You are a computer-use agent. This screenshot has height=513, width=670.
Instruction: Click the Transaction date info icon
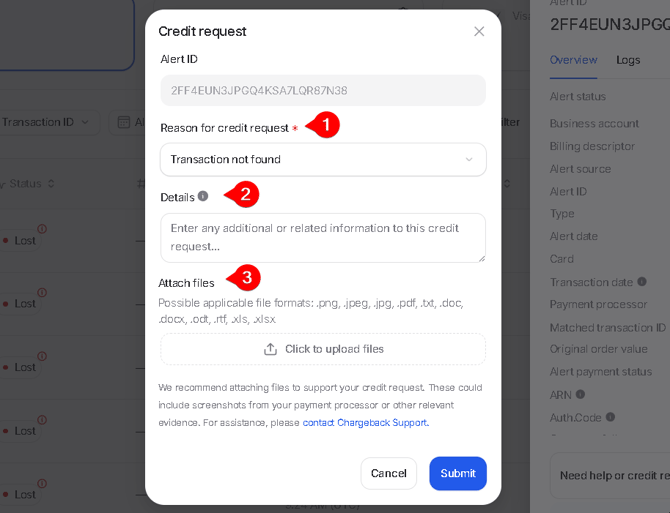[642, 282]
